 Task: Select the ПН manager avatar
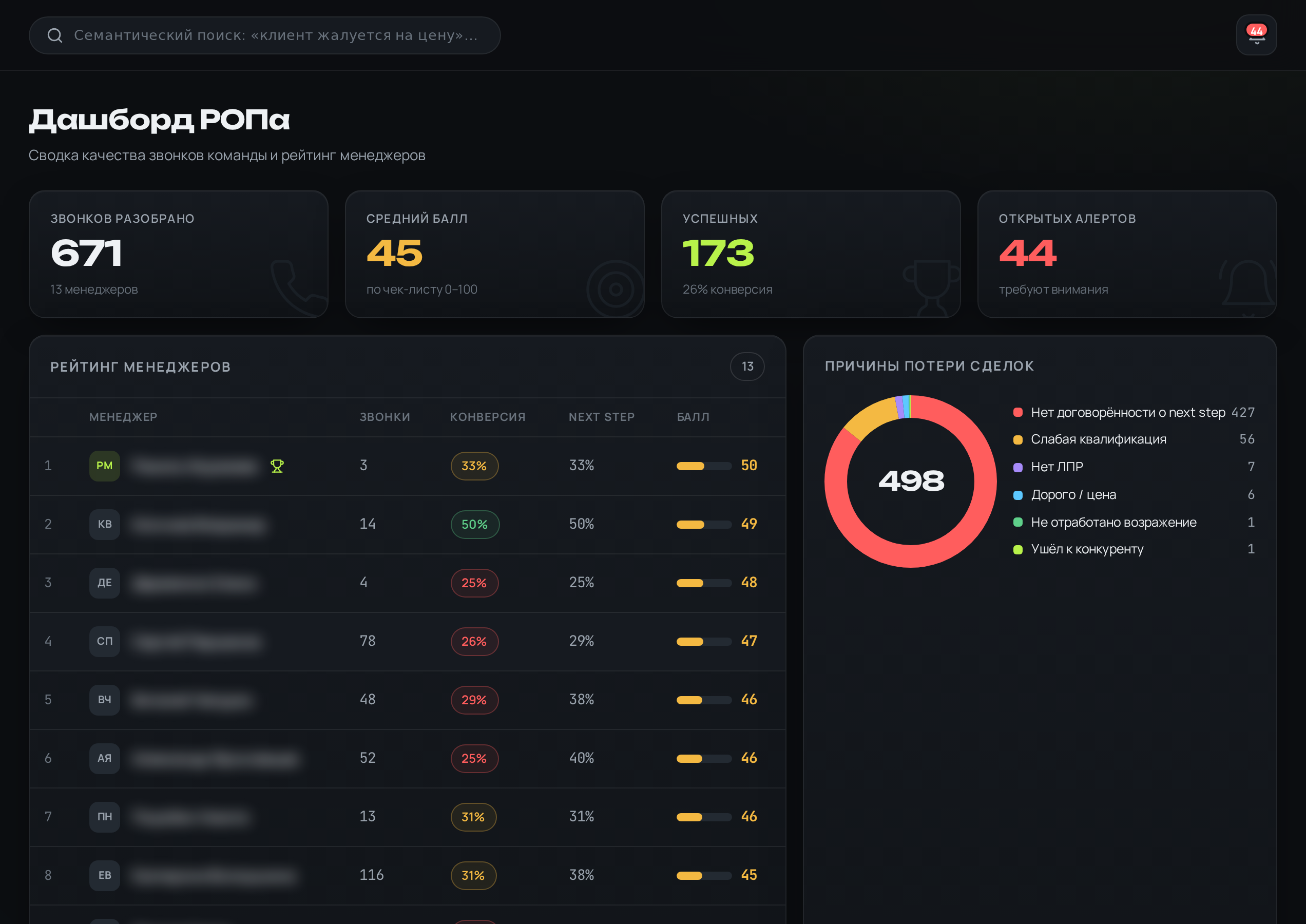tap(105, 817)
